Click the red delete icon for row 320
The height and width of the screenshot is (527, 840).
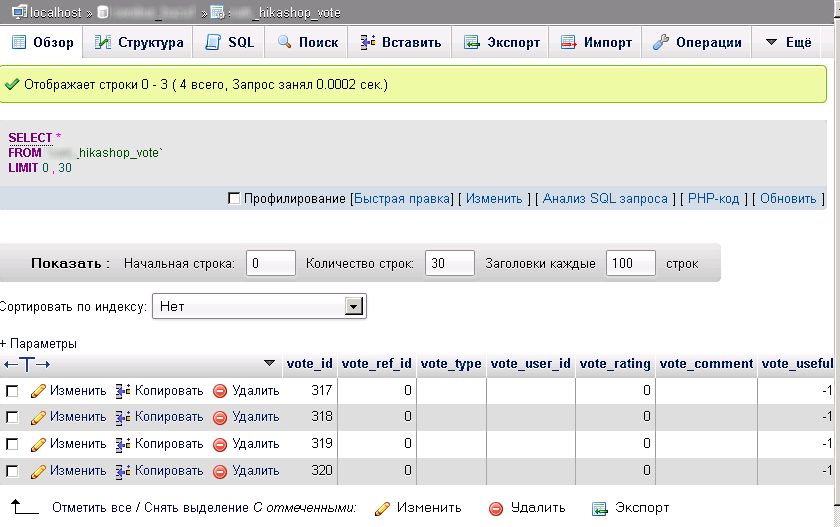pyautogui.click(x=220, y=470)
